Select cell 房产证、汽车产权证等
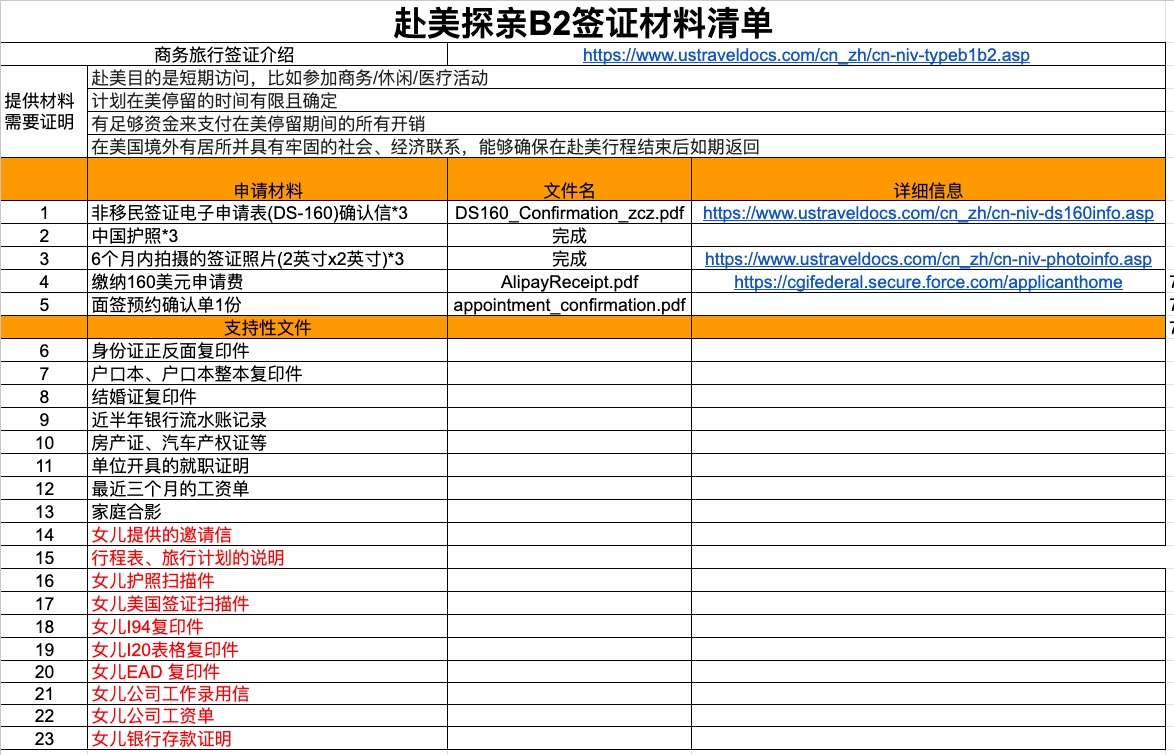Image resolution: width=1174 pixels, height=755 pixels. [x=267, y=443]
